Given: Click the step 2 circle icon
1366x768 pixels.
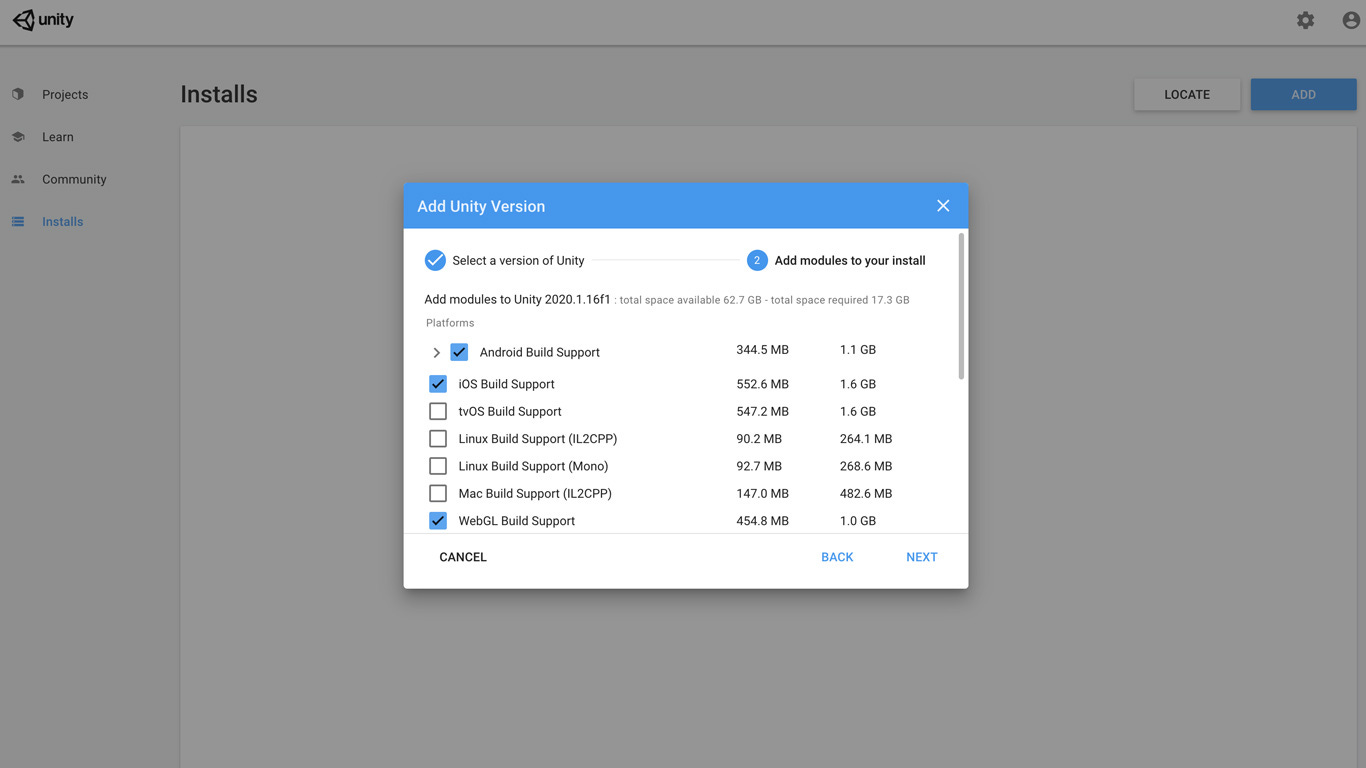Looking at the screenshot, I should pos(757,260).
